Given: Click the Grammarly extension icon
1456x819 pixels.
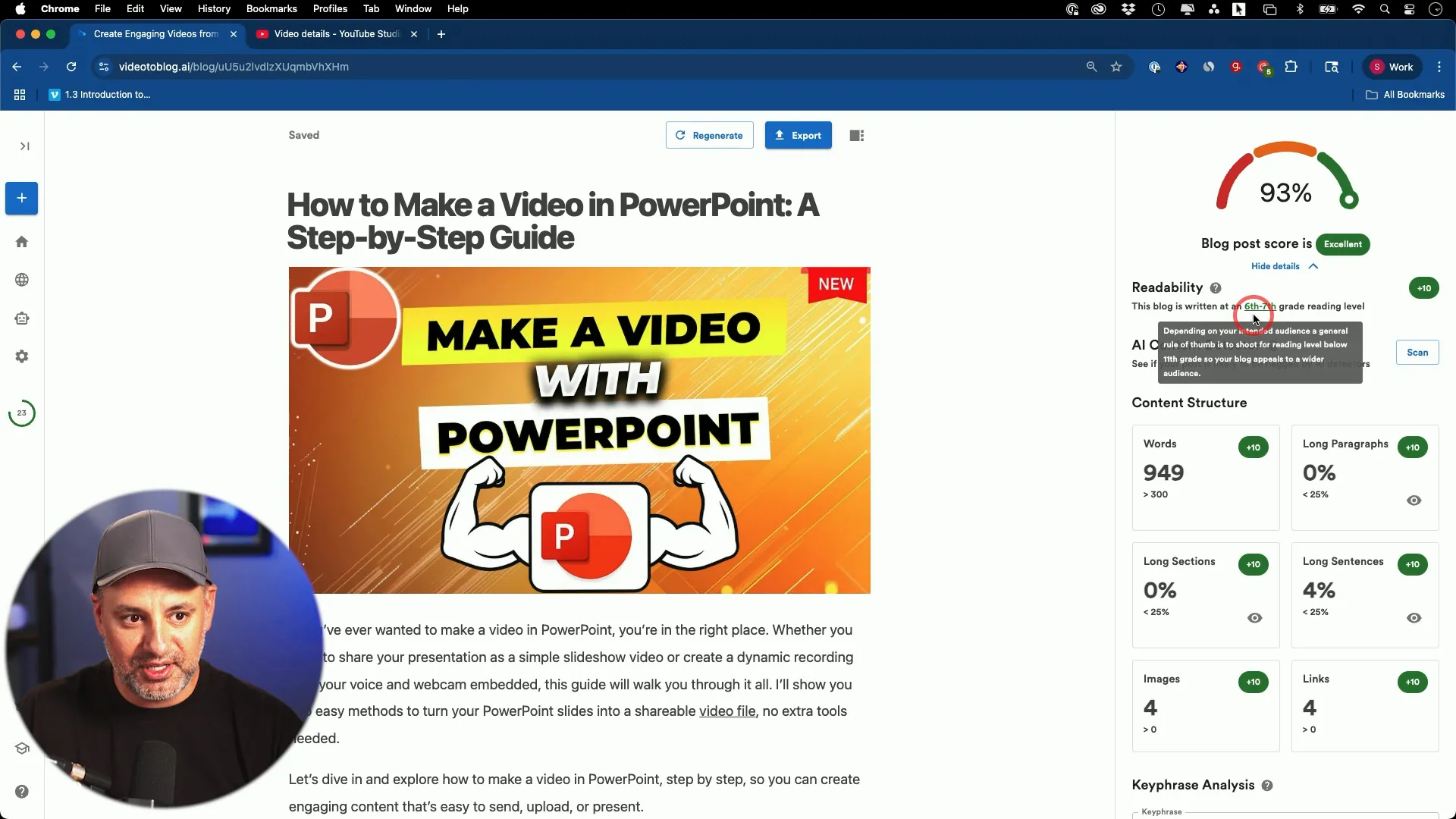Looking at the screenshot, I should (x=1236, y=67).
